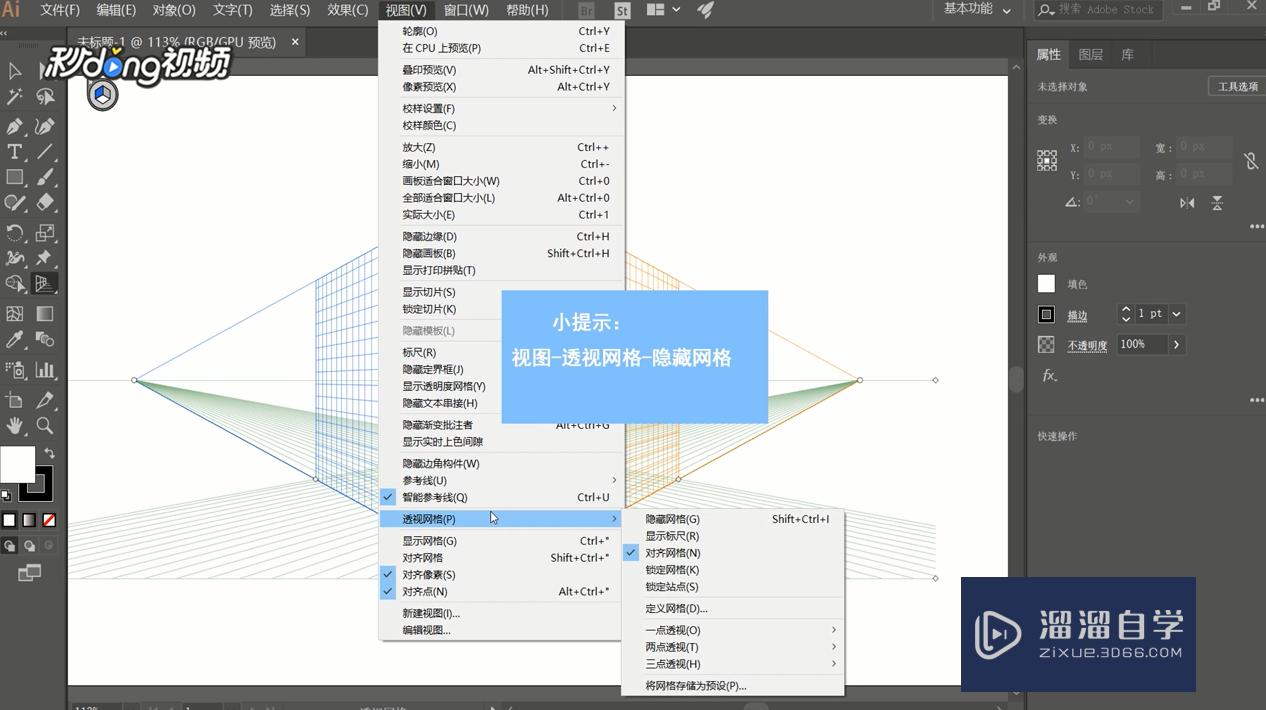Click the swap fill and stroke arrow
1266x710 pixels.
point(49,453)
